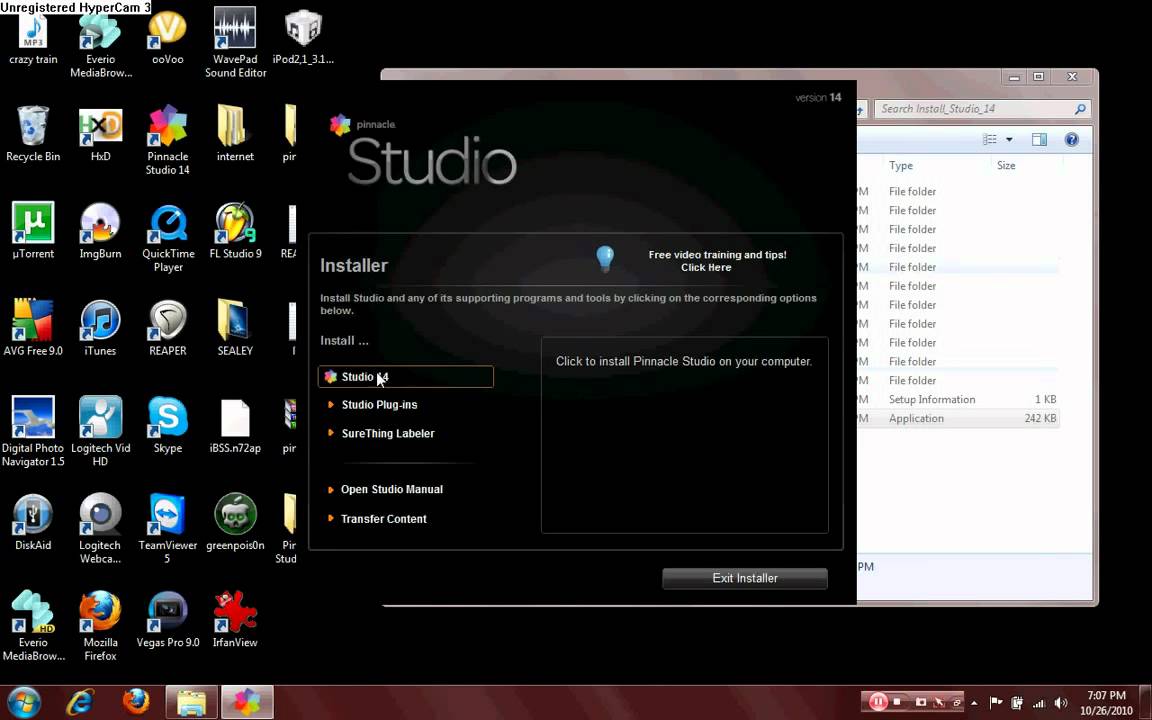The width and height of the screenshot is (1152, 720).
Task: Click in Search Install_Studio_14 field
Action: (x=982, y=109)
